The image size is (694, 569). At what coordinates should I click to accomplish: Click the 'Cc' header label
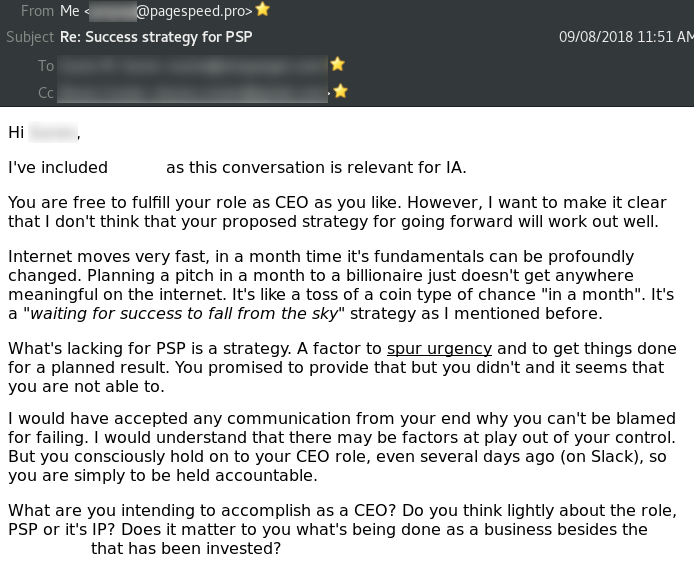[46, 92]
